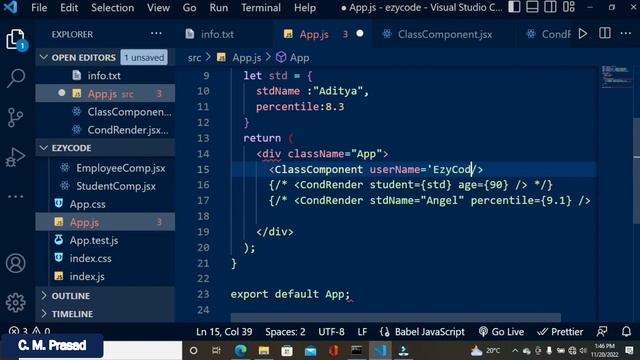Open the Explorer view in activity bar
This screenshot has height=360, width=640.
tap(16, 40)
